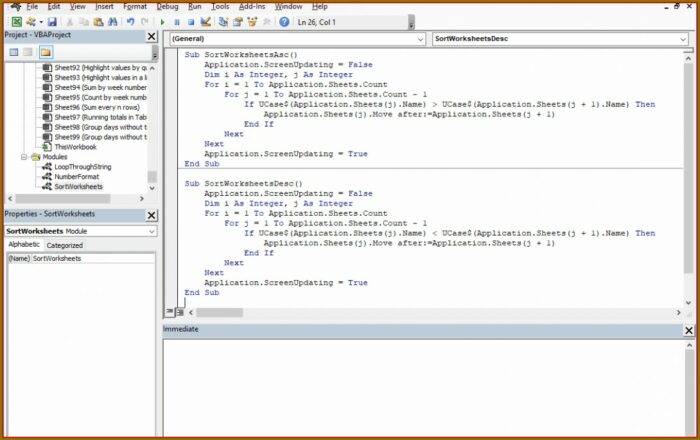Click the Redo arrow icon
Image resolution: width=700 pixels, height=440 pixels.
point(145,22)
